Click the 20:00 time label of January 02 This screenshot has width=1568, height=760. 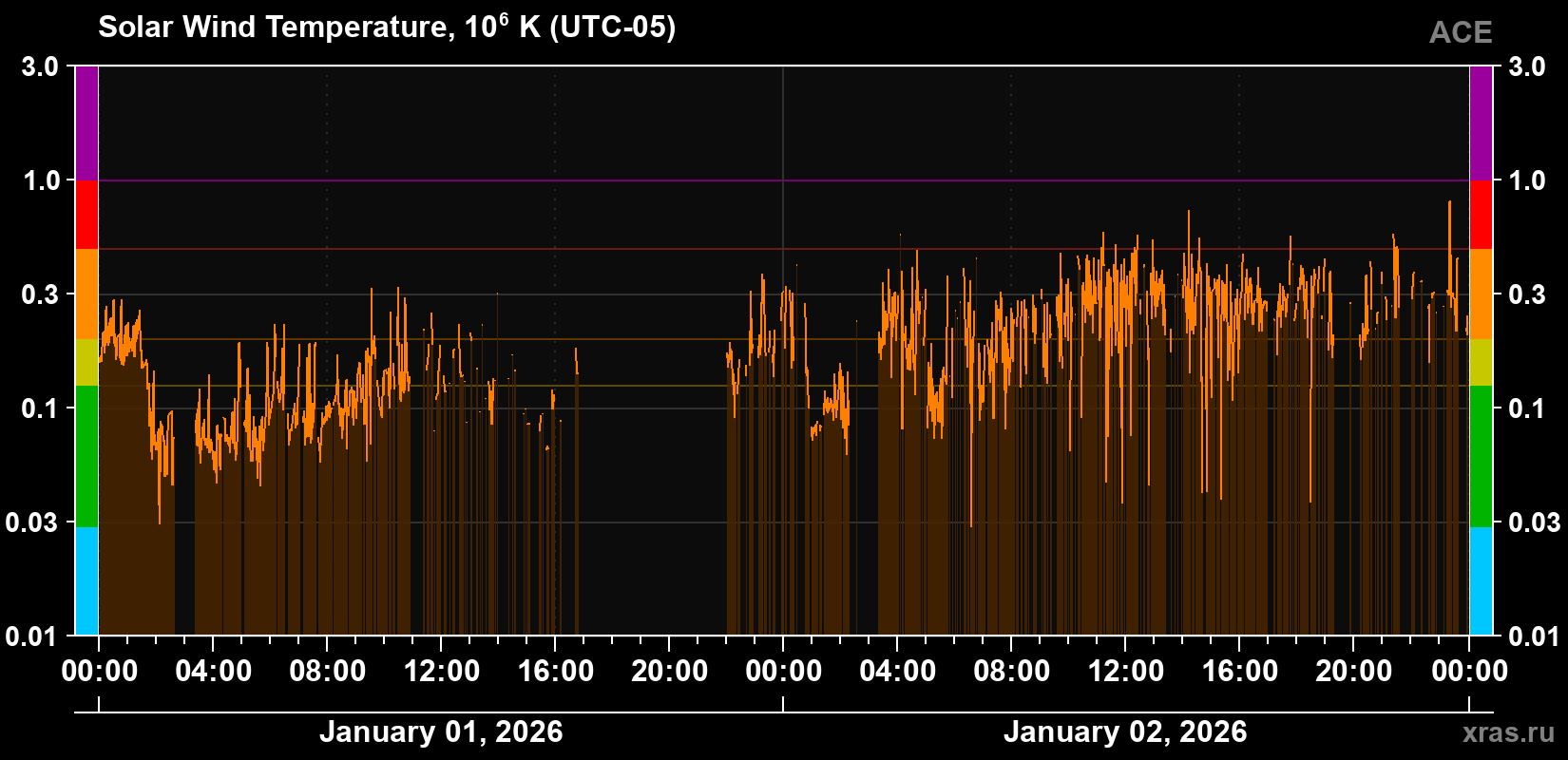pos(1354,672)
